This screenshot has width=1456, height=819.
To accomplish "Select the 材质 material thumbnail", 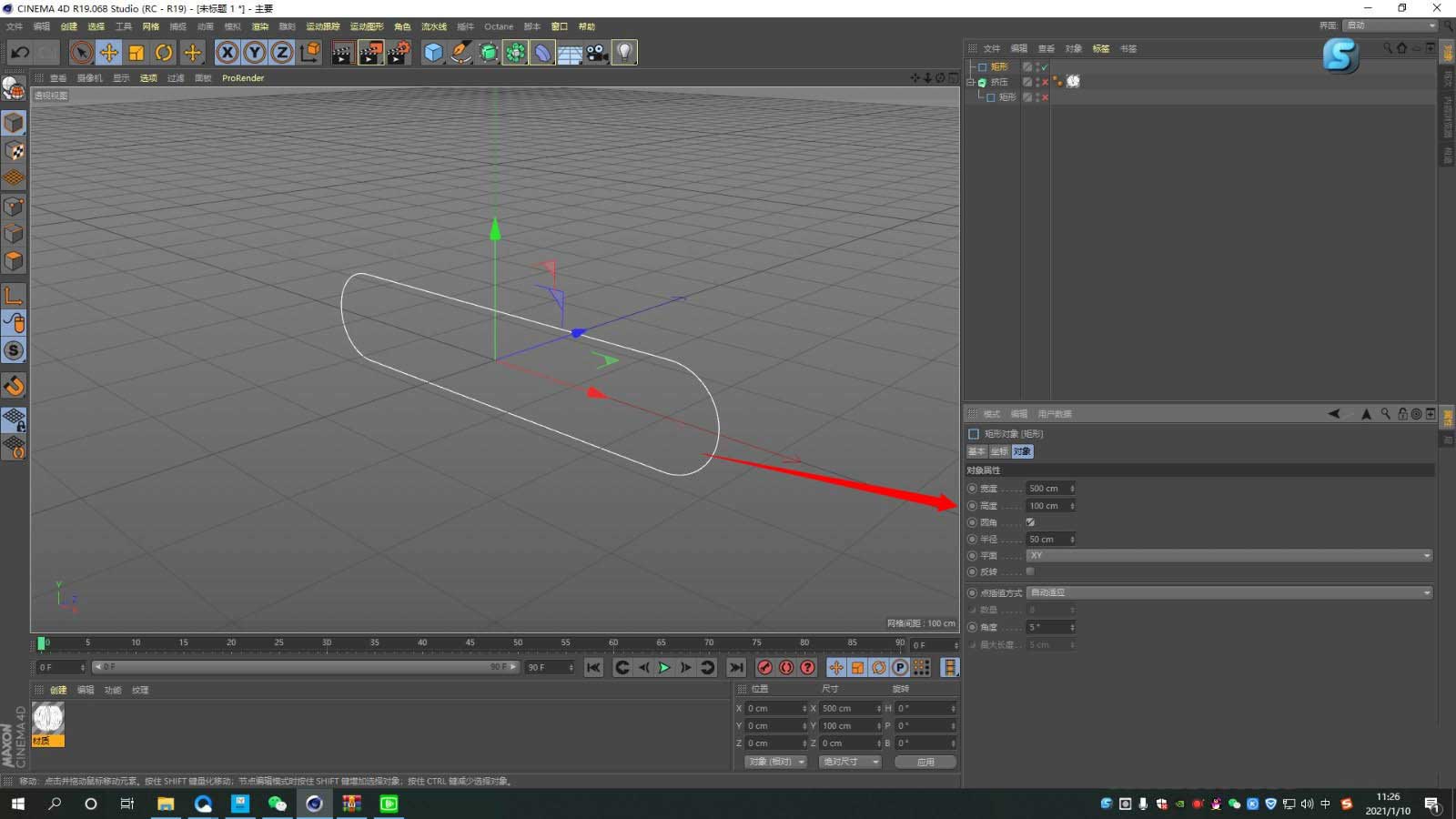I will (46, 723).
